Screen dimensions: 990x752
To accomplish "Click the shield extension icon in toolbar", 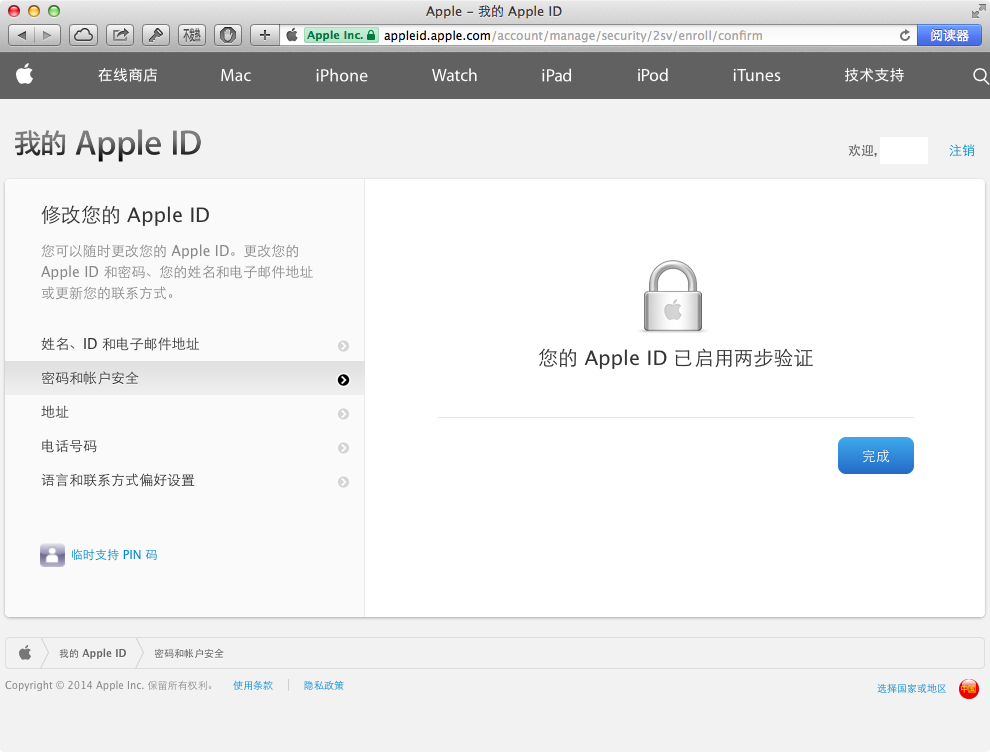I will click(x=228, y=35).
